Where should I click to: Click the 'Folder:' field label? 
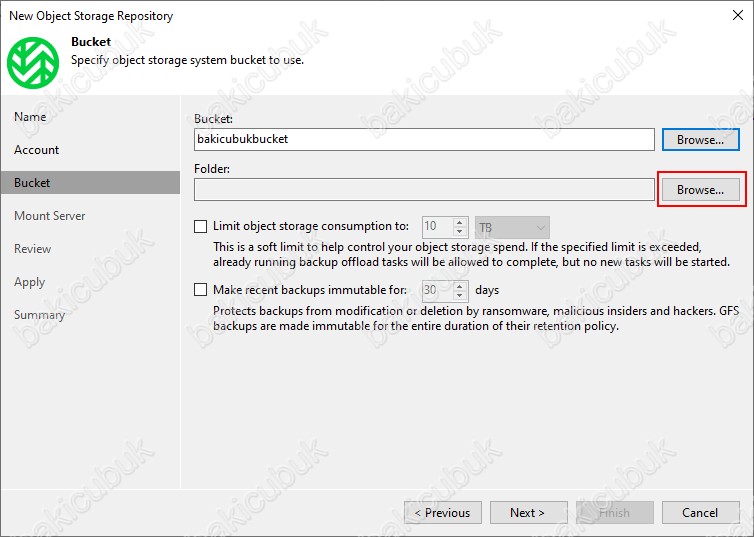[212, 169]
